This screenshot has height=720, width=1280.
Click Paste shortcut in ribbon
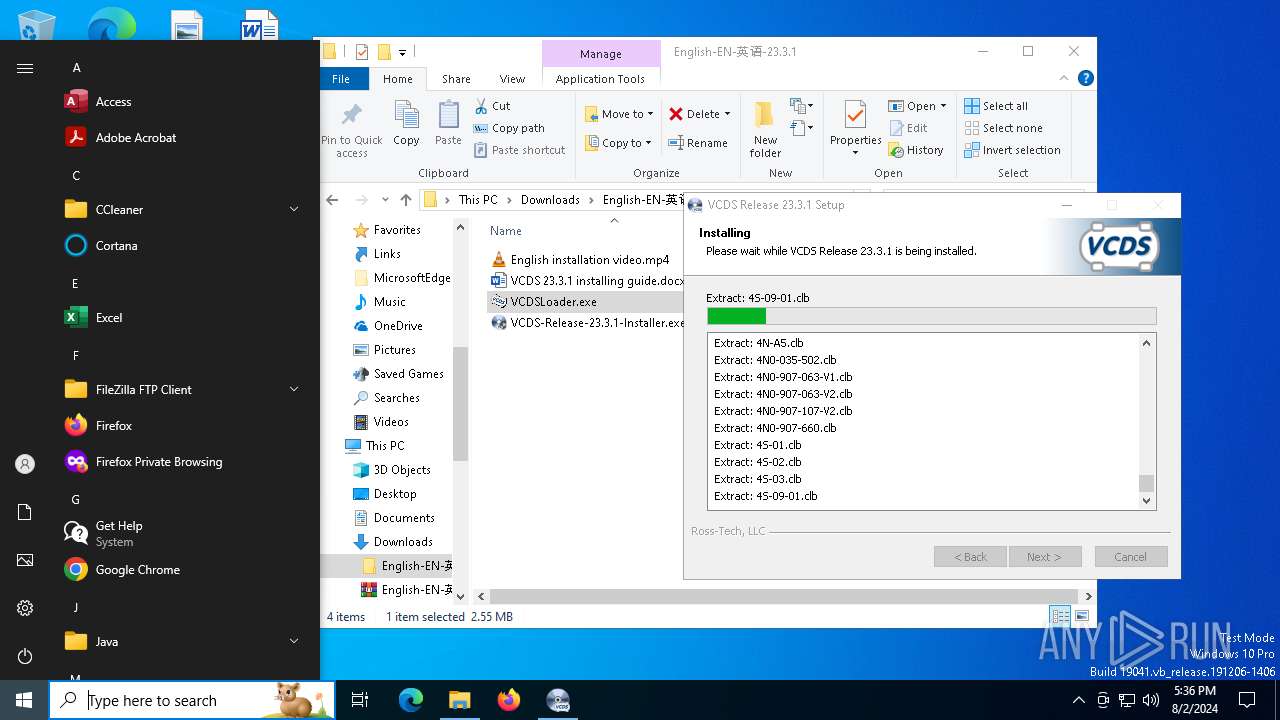coord(519,150)
